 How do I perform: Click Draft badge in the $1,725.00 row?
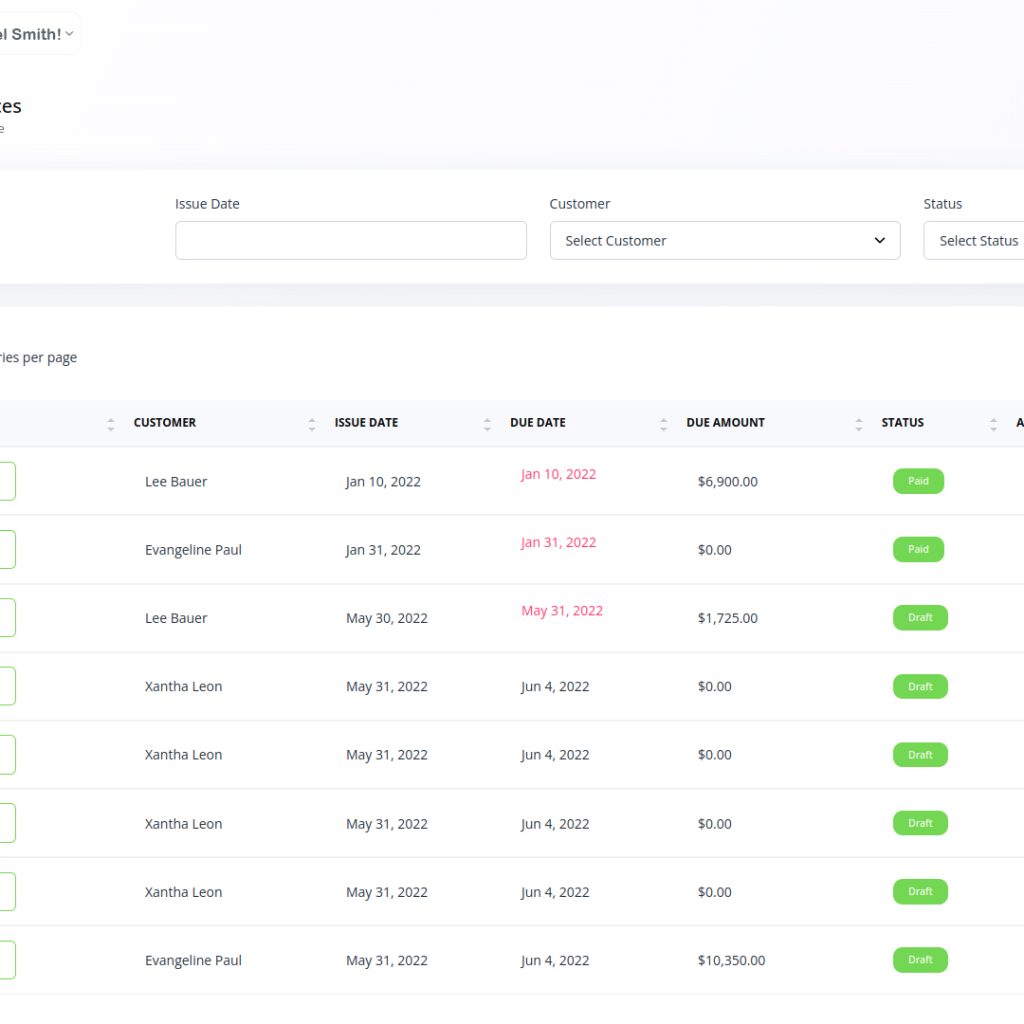click(920, 618)
